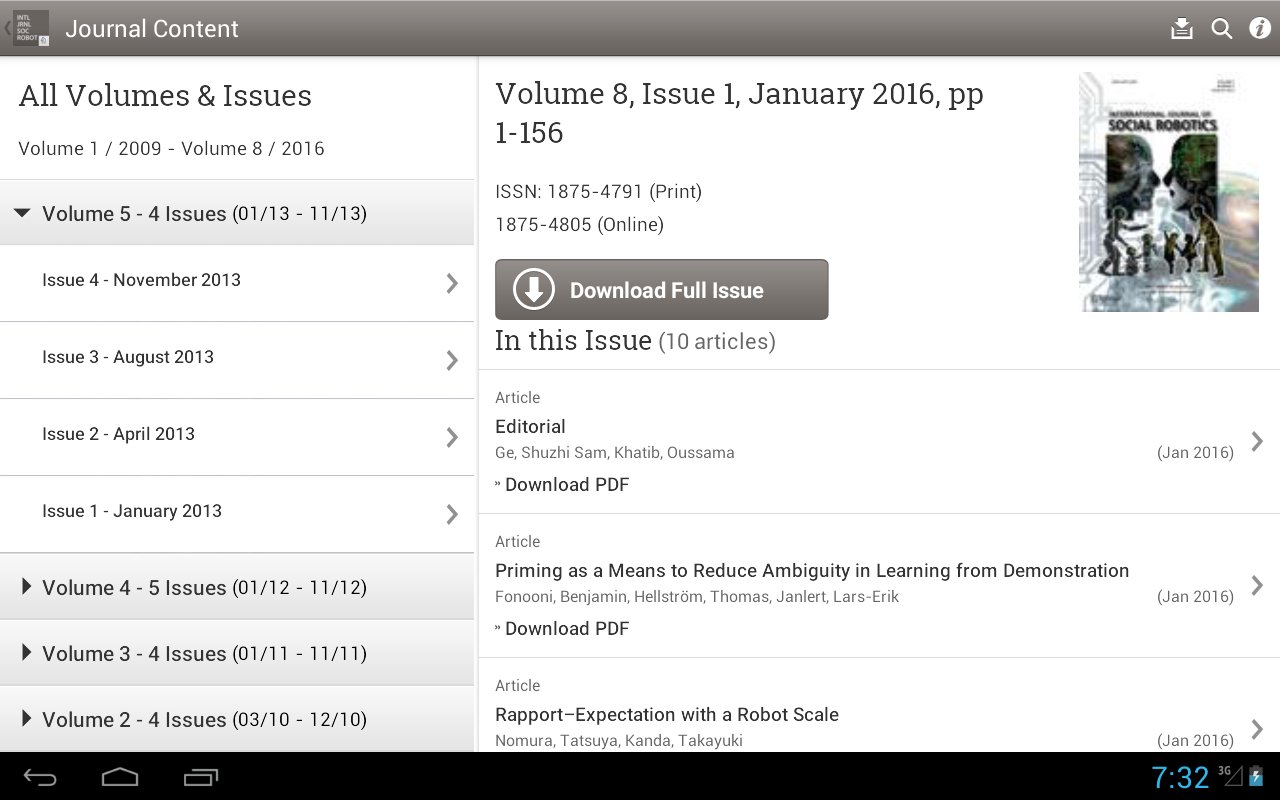
Task: Open Issue 1 - January 2013
Action: tap(237, 512)
